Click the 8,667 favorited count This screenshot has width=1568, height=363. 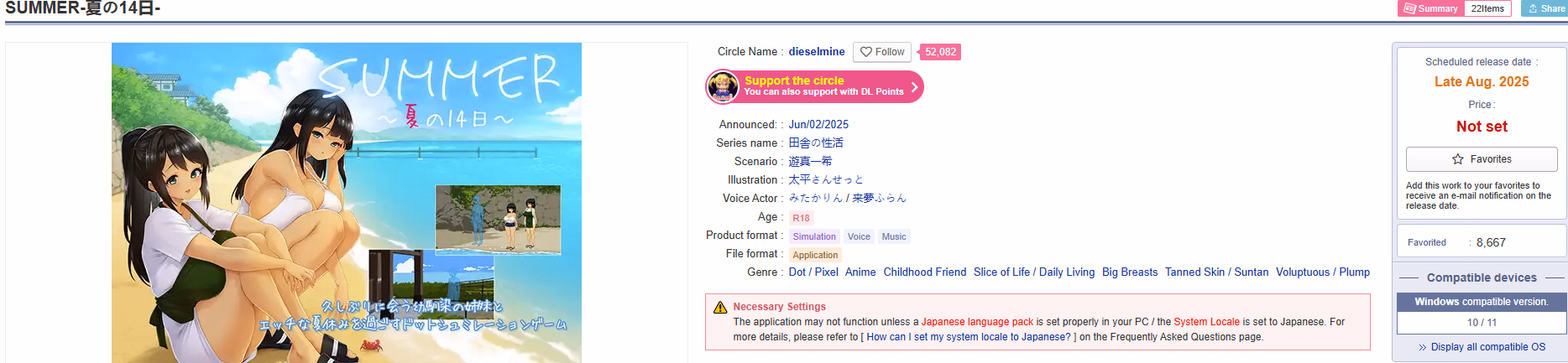pyautogui.click(x=1491, y=242)
